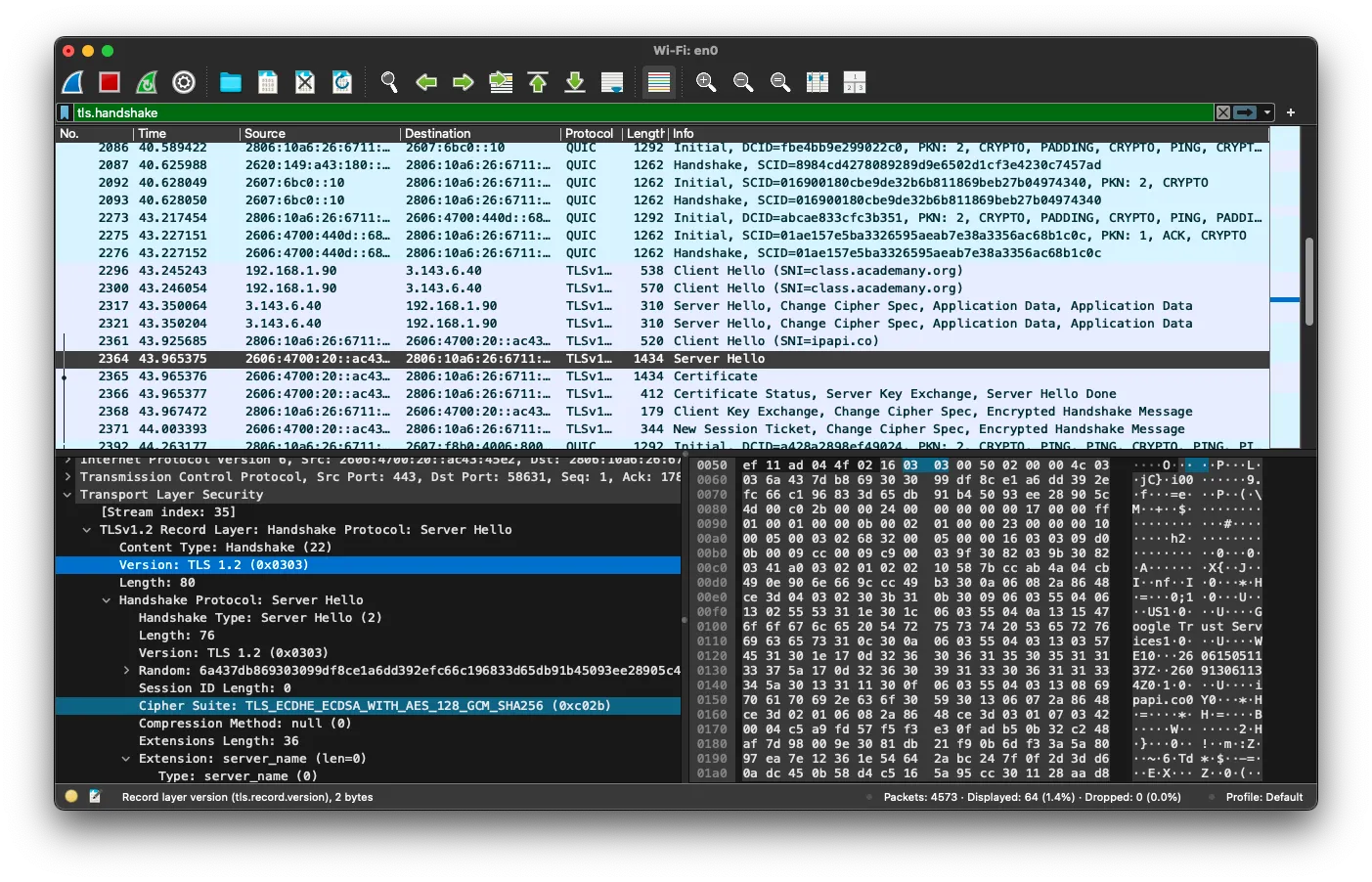Collapse Handshake Protocol: Server Hello node
The image size is (1372, 882).
tap(107, 600)
